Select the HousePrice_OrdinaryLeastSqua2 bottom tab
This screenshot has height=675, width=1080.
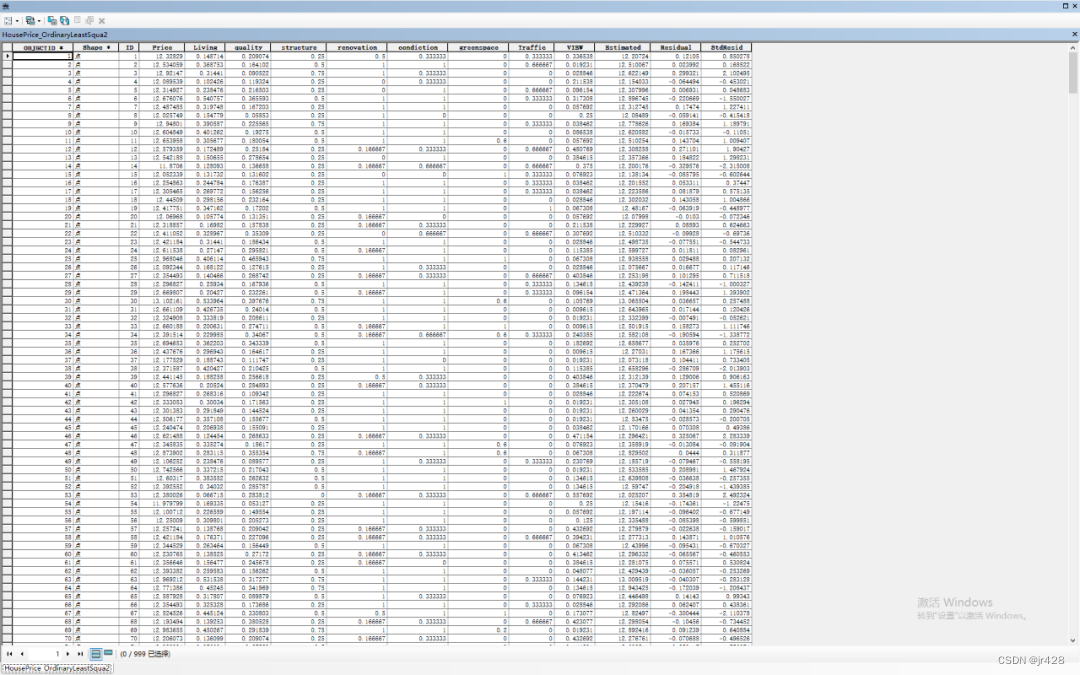(57, 668)
